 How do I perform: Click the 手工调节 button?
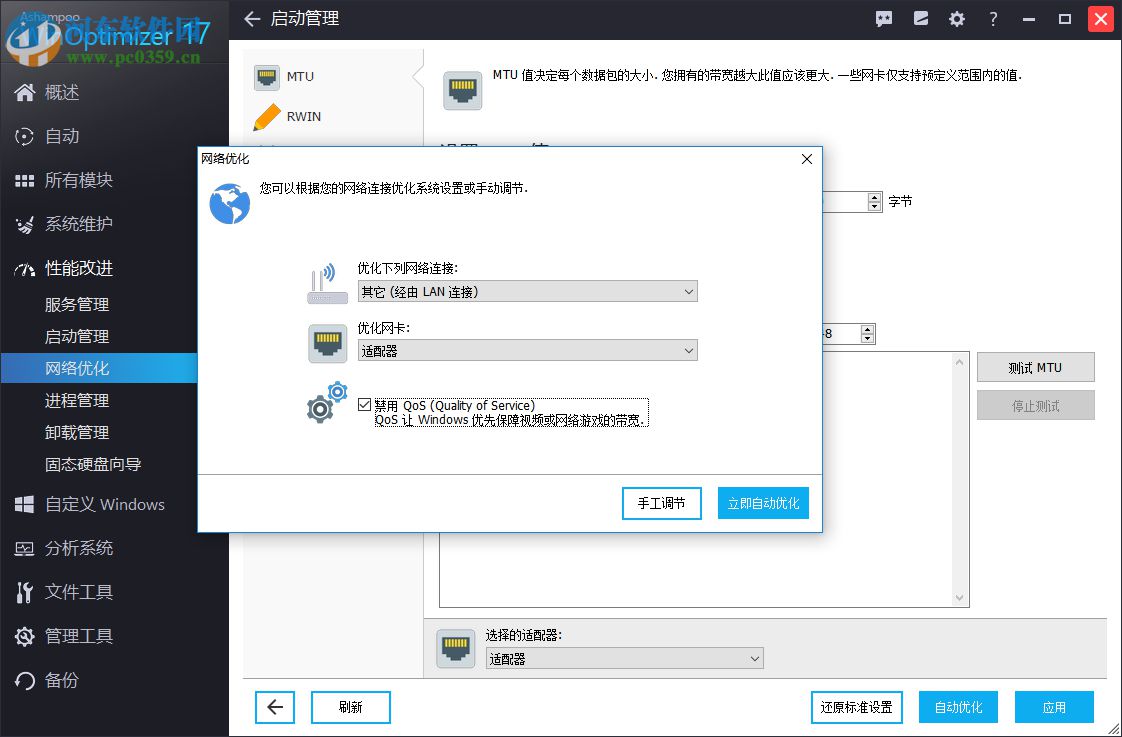(661, 503)
